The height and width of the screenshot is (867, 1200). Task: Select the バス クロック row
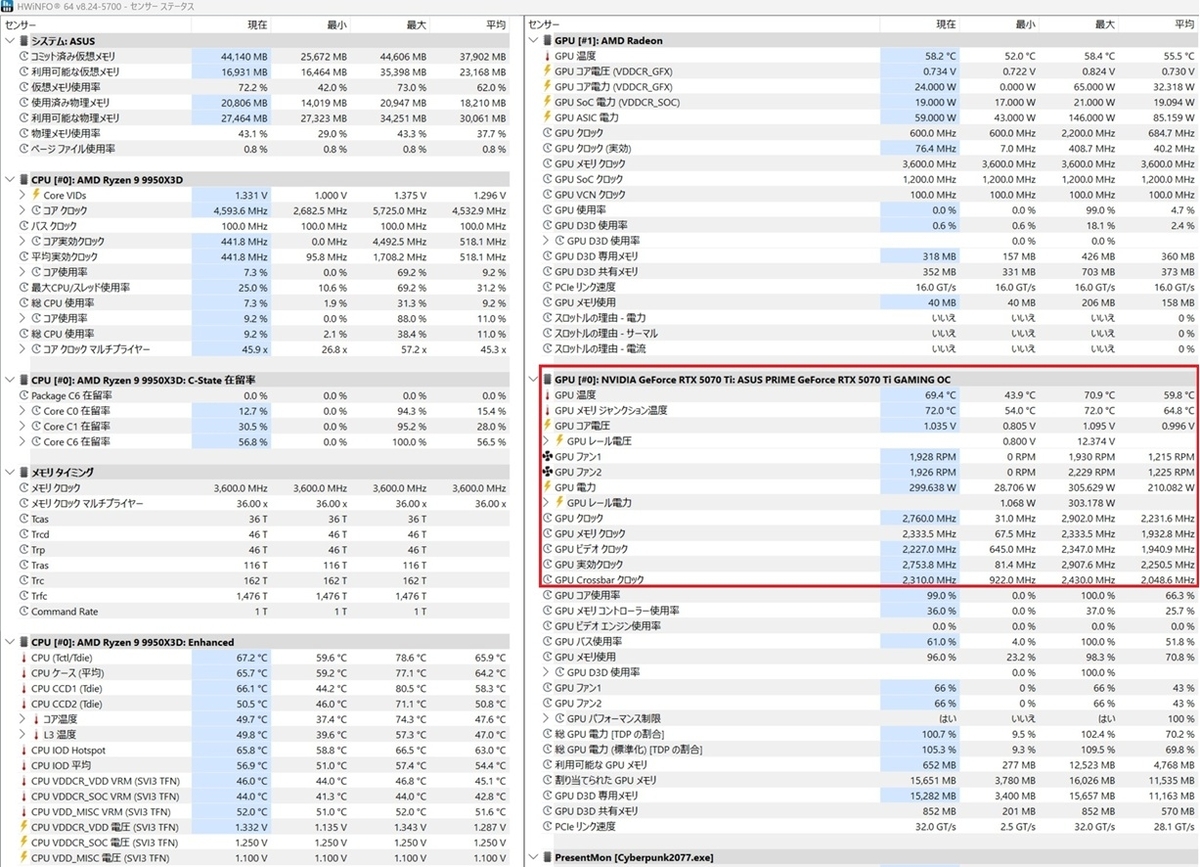[259, 226]
